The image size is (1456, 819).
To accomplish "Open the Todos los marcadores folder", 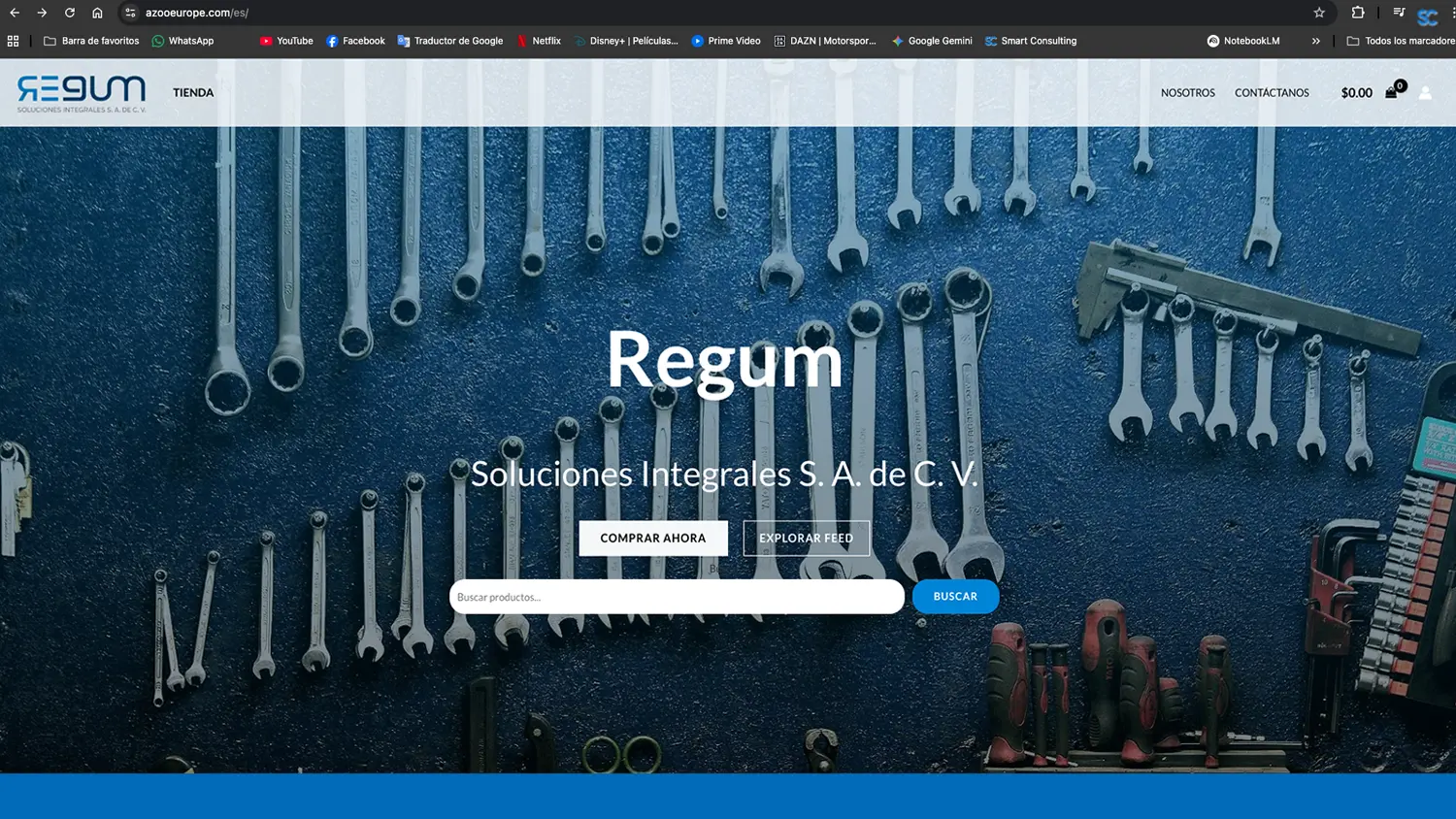I will coord(1401,41).
